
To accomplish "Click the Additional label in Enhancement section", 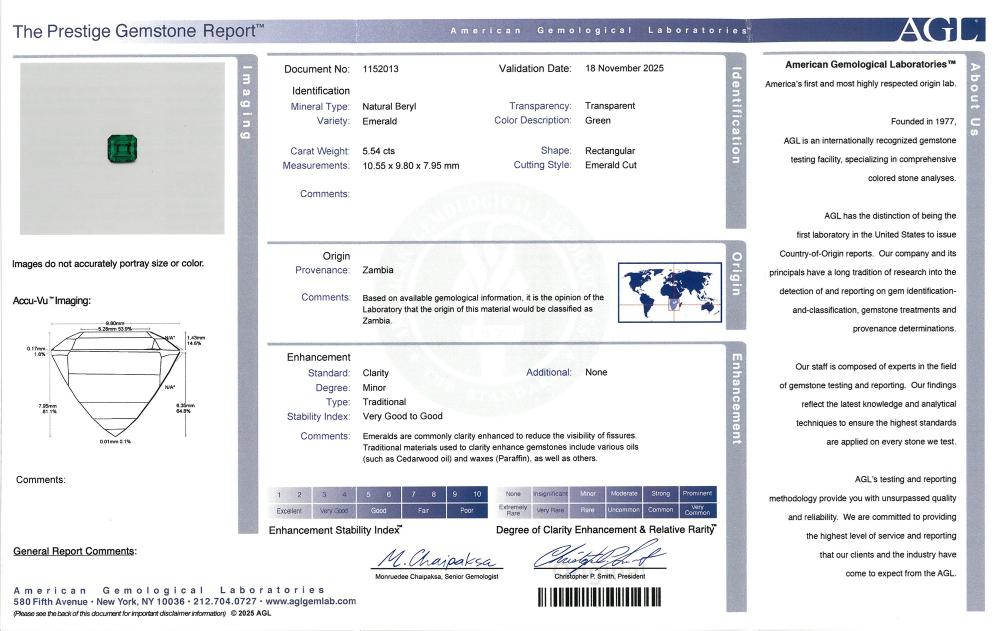I will coord(548,373).
